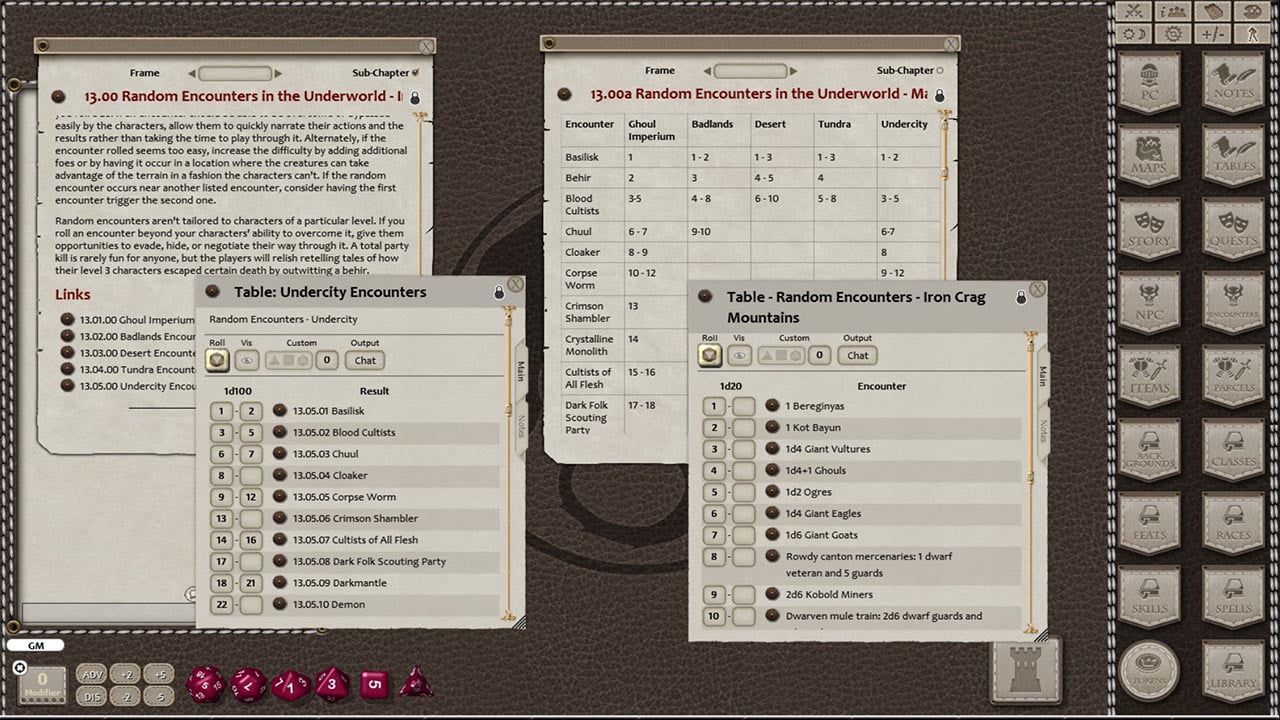The width and height of the screenshot is (1280, 720).
Task: Toggle lock on Undercity Encounters table
Action: click(x=499, y=292)
